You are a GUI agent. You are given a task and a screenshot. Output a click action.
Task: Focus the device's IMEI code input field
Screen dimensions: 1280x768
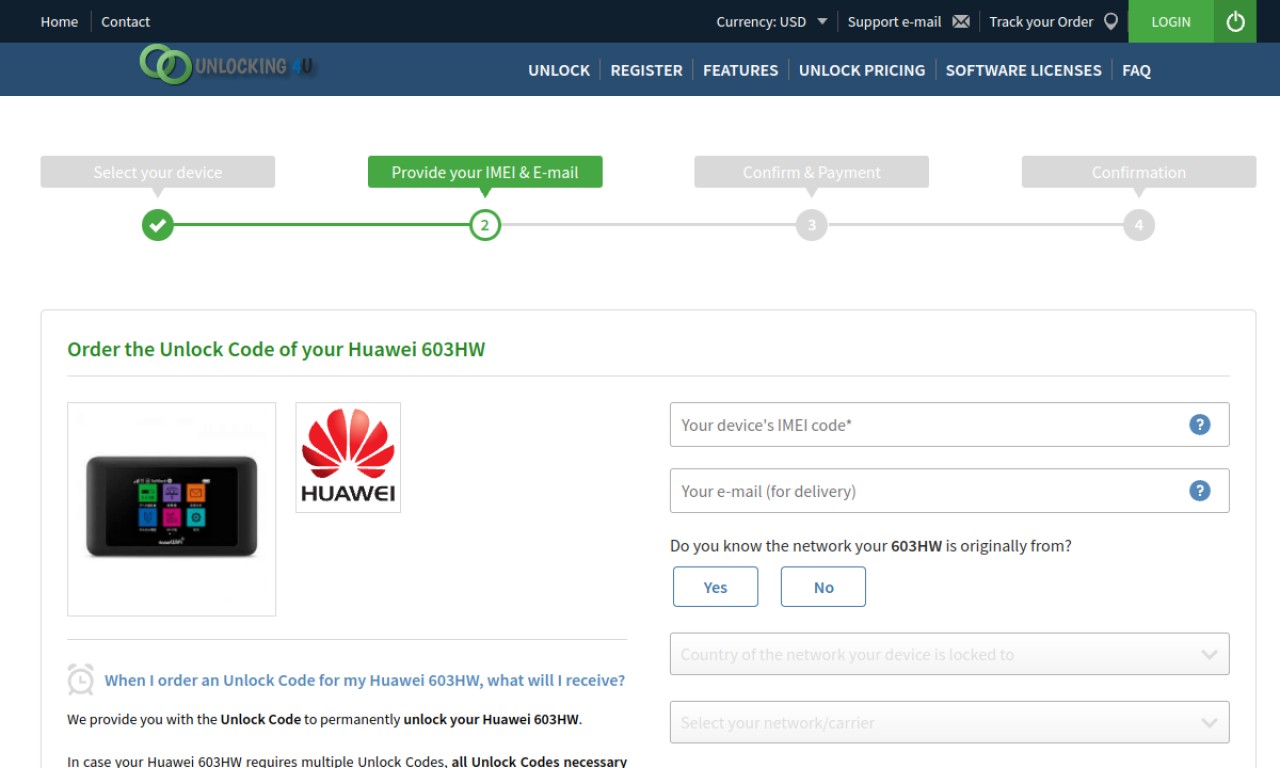(949, 425)
